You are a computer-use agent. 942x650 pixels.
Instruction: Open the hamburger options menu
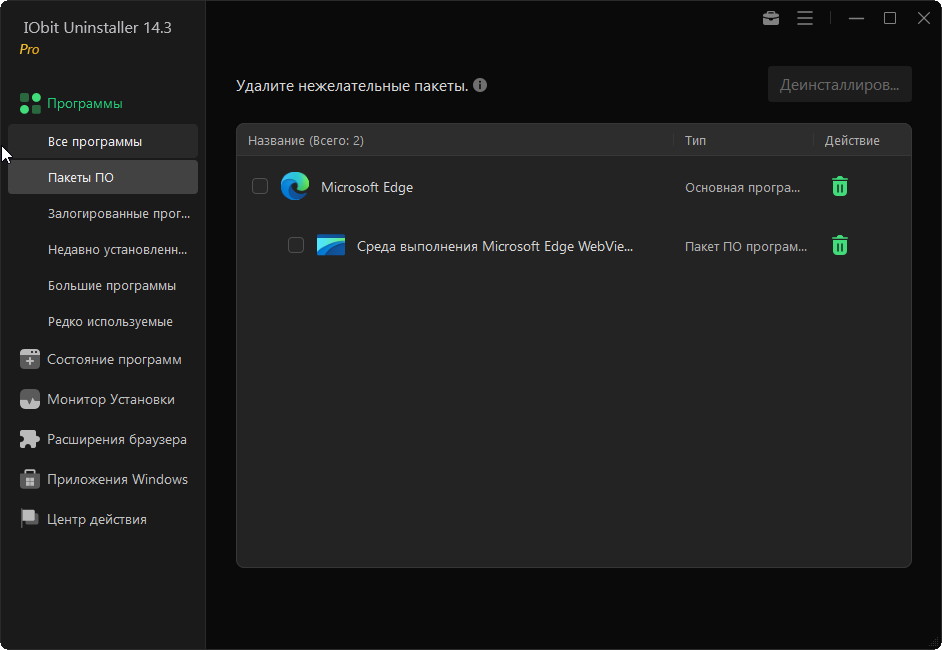coord(805,19)
